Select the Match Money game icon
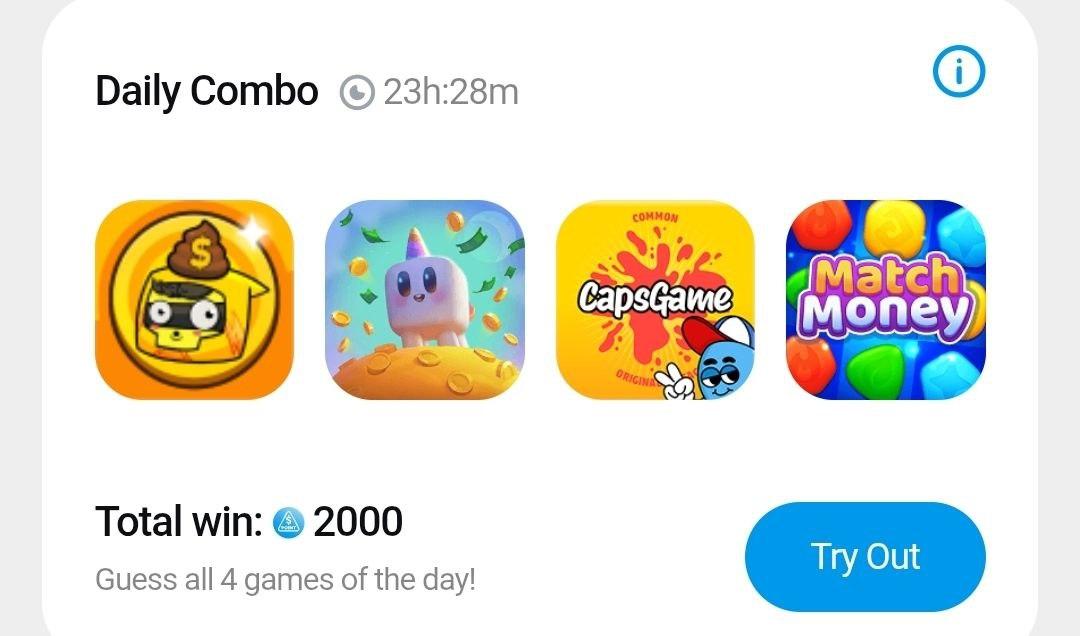1080x636 pixels. (x=886, y=300)
